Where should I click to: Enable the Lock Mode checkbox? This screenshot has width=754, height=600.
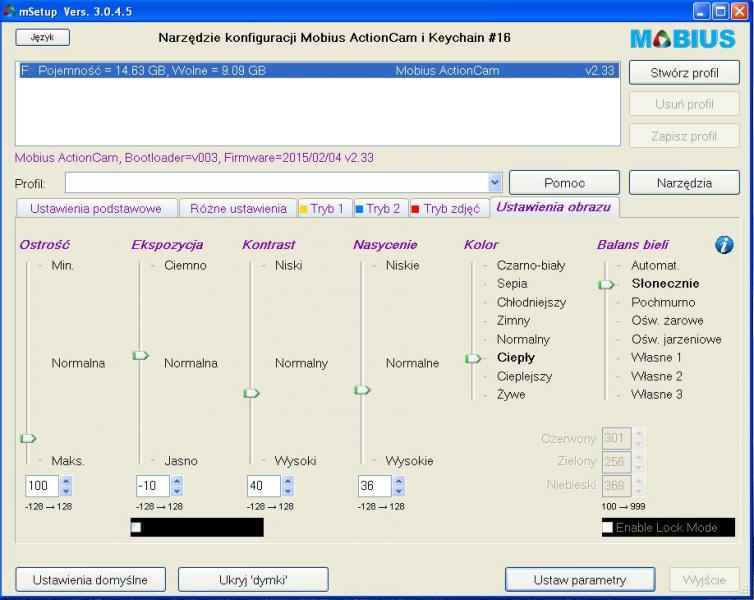(x=608, y=527)
